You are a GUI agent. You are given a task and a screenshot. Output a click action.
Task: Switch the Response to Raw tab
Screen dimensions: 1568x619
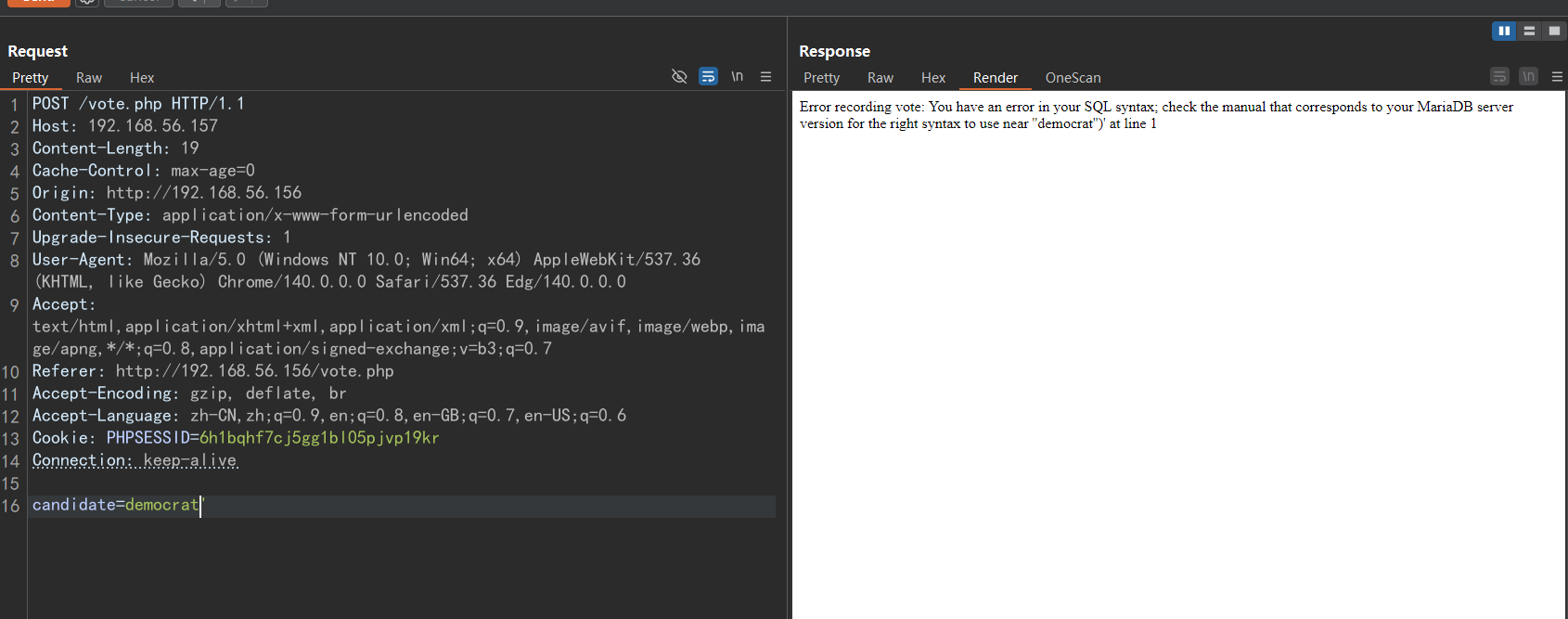click(880, 78)
